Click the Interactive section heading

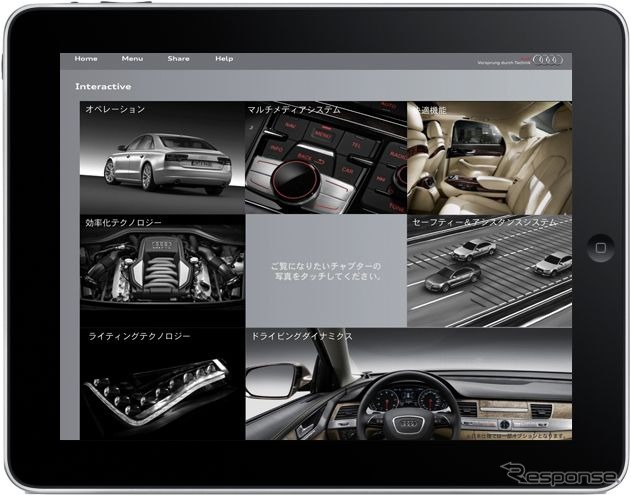(x=103, y=87)
